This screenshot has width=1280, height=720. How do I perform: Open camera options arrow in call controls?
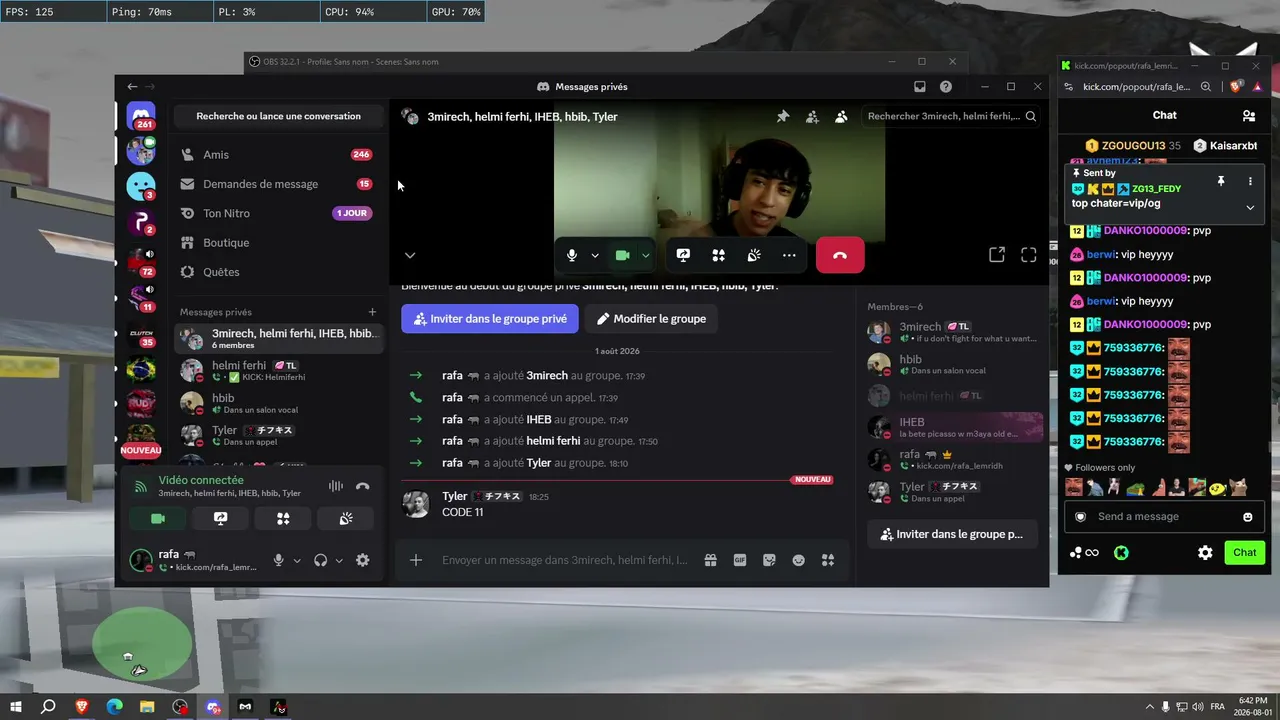point(646,255)
